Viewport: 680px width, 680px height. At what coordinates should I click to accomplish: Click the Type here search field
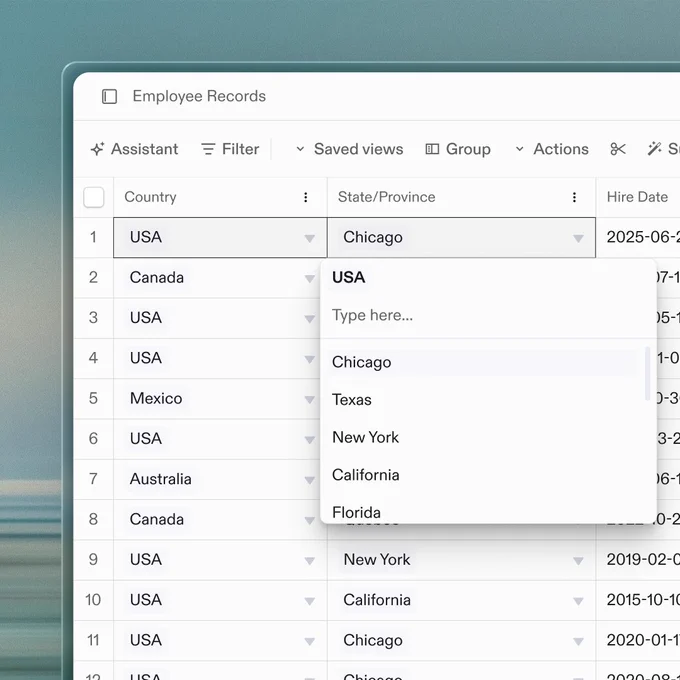tap(488, 315)
